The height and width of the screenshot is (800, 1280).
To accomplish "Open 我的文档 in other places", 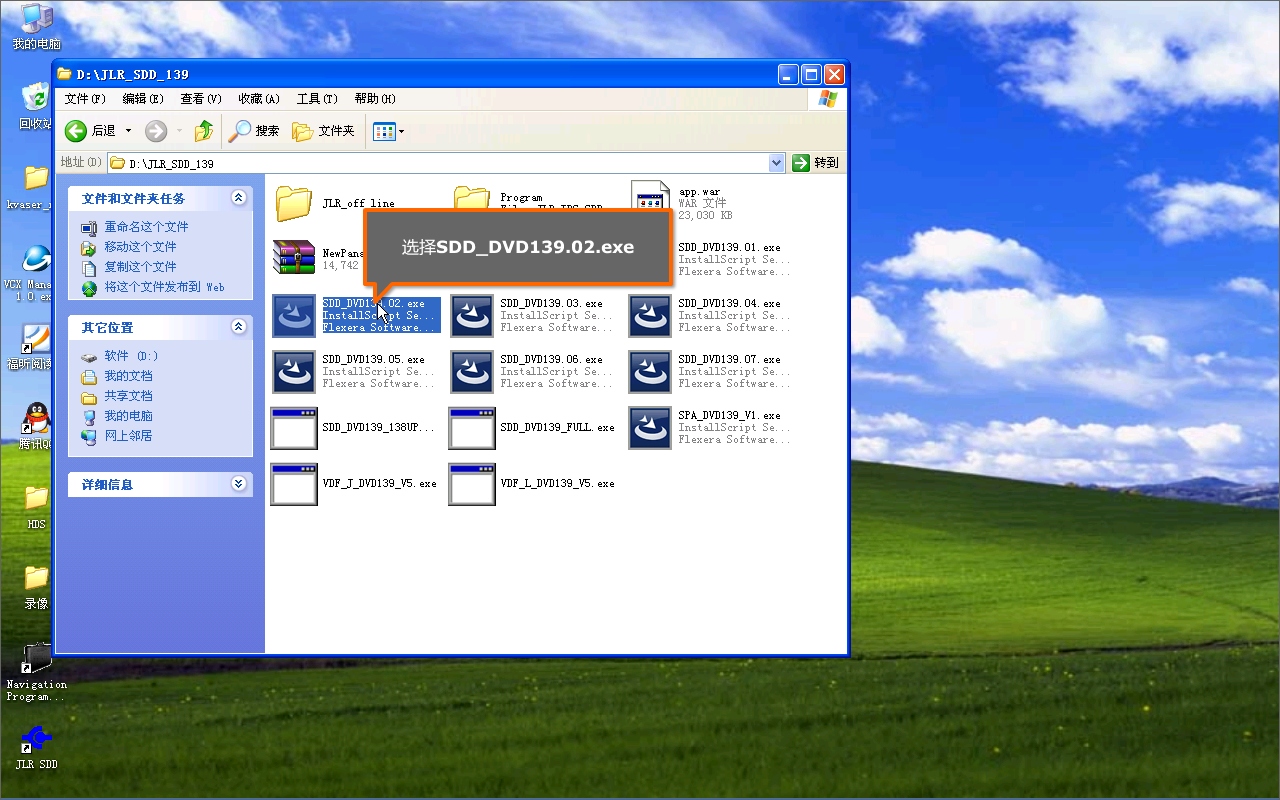I will (128, 376).
